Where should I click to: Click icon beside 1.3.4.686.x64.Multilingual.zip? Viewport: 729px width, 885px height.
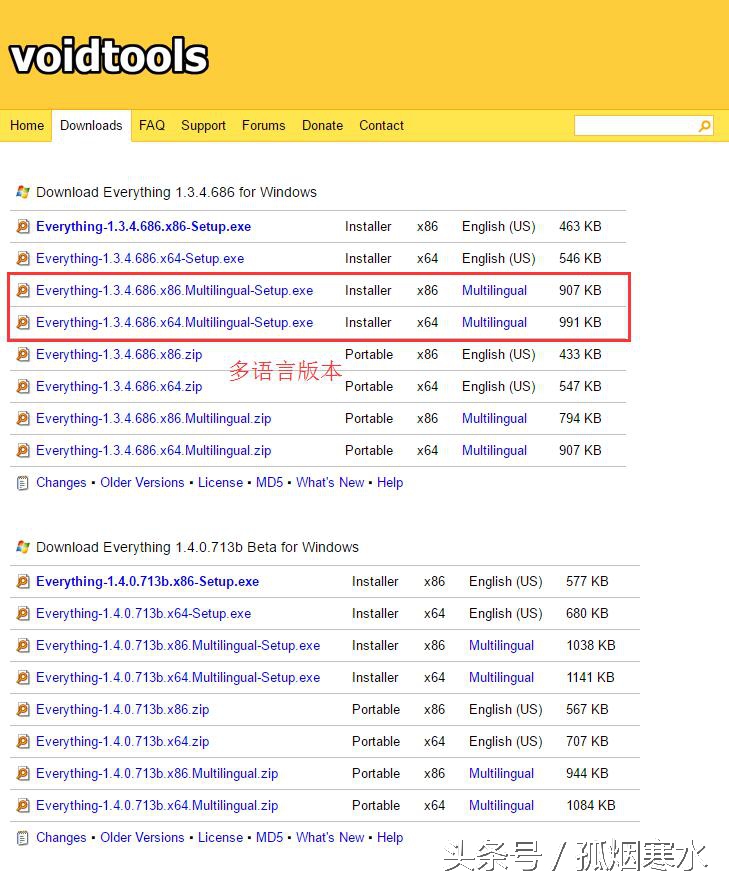pos(23,450)
